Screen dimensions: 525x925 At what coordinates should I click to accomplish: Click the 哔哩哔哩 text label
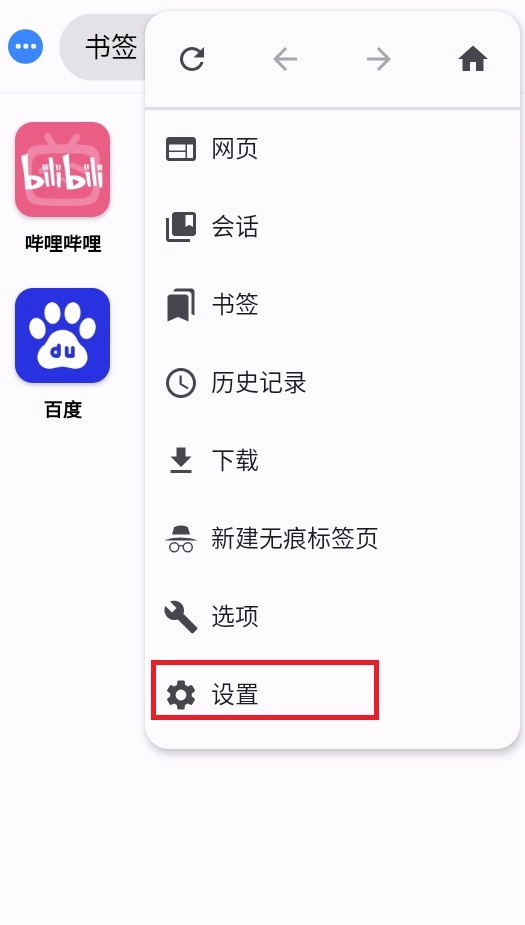pyautogui.click(x=63, y=243)
